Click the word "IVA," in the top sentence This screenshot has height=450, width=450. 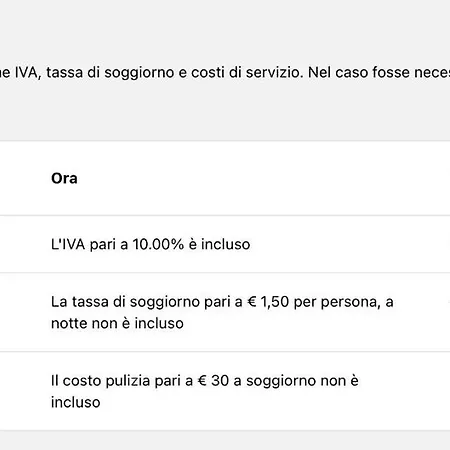click(28, 72)
